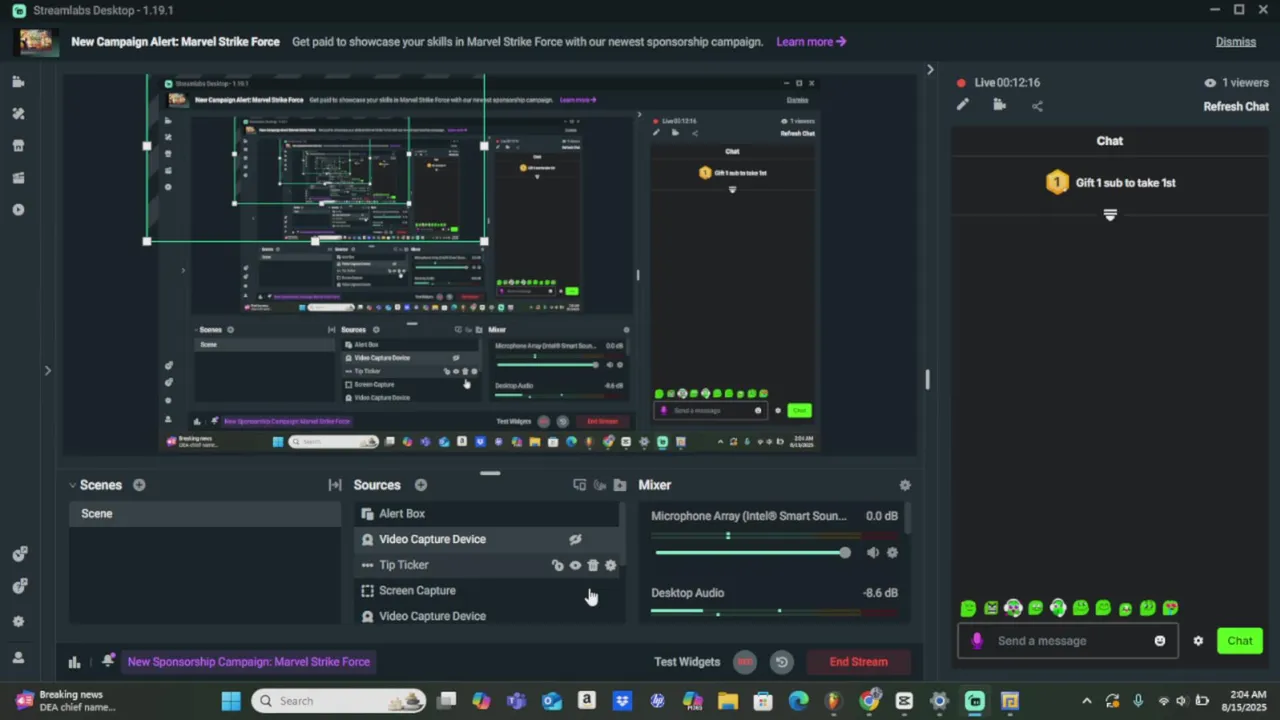
Task: Mute the Microphone Array
Action: click(x=873, y=552)
